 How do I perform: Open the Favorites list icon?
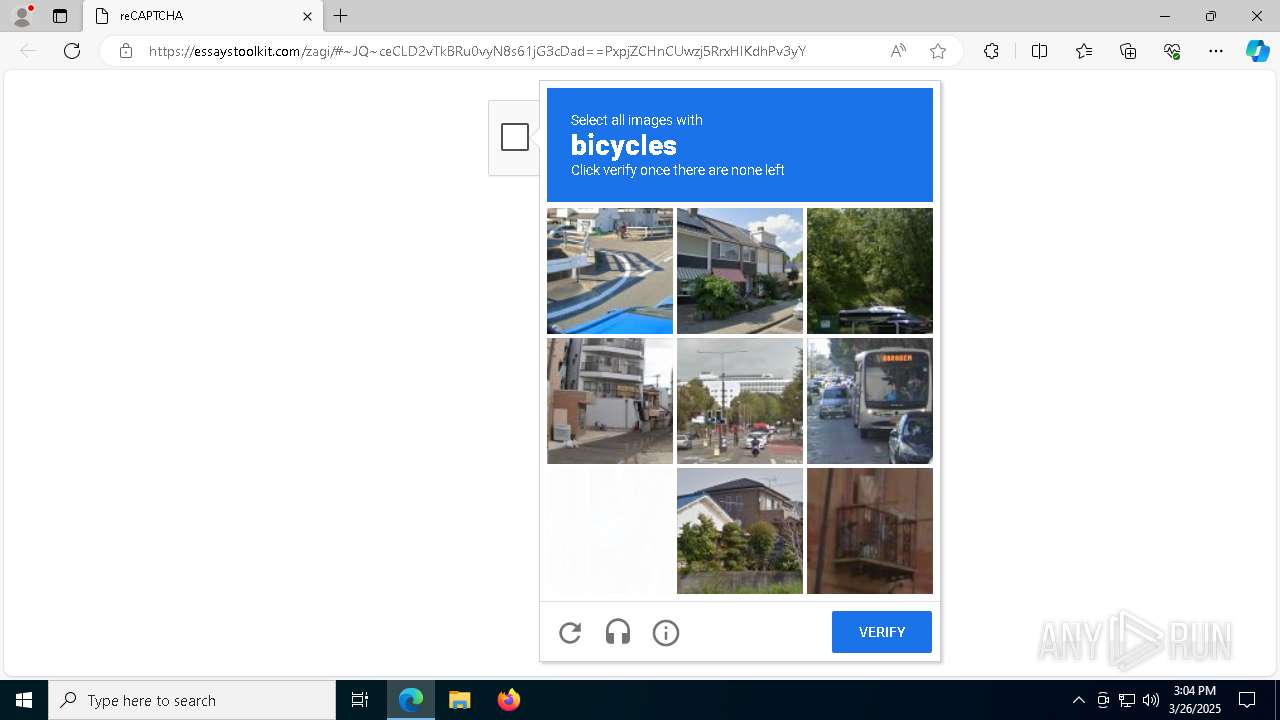click(x=1084, y=51)
